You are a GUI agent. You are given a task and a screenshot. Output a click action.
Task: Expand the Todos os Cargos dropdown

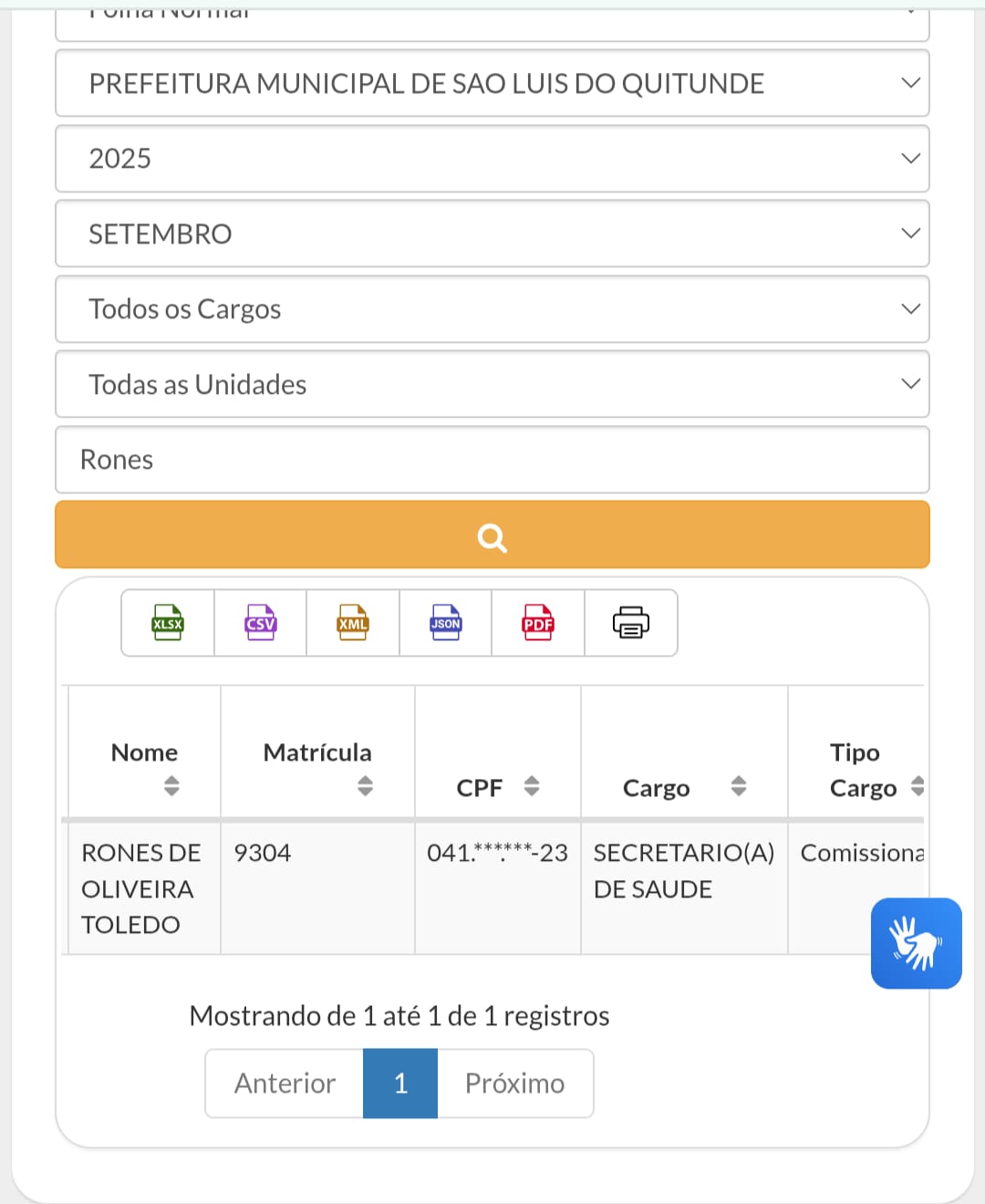pos(493,309)
